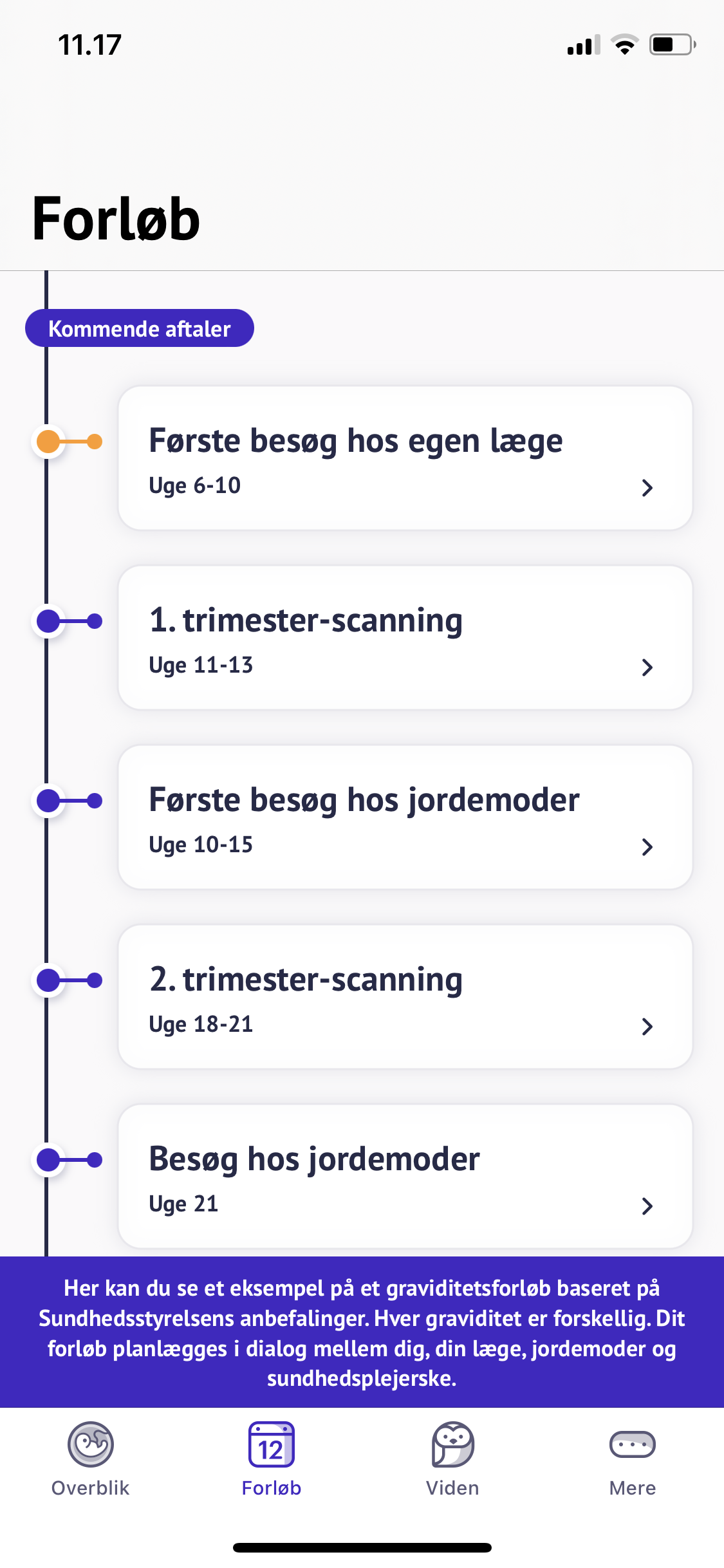The image size is (724, 1568).
Task: Tap the Kommende aftaler pill button
Action: pyautogui.click(x=140, y=328)
